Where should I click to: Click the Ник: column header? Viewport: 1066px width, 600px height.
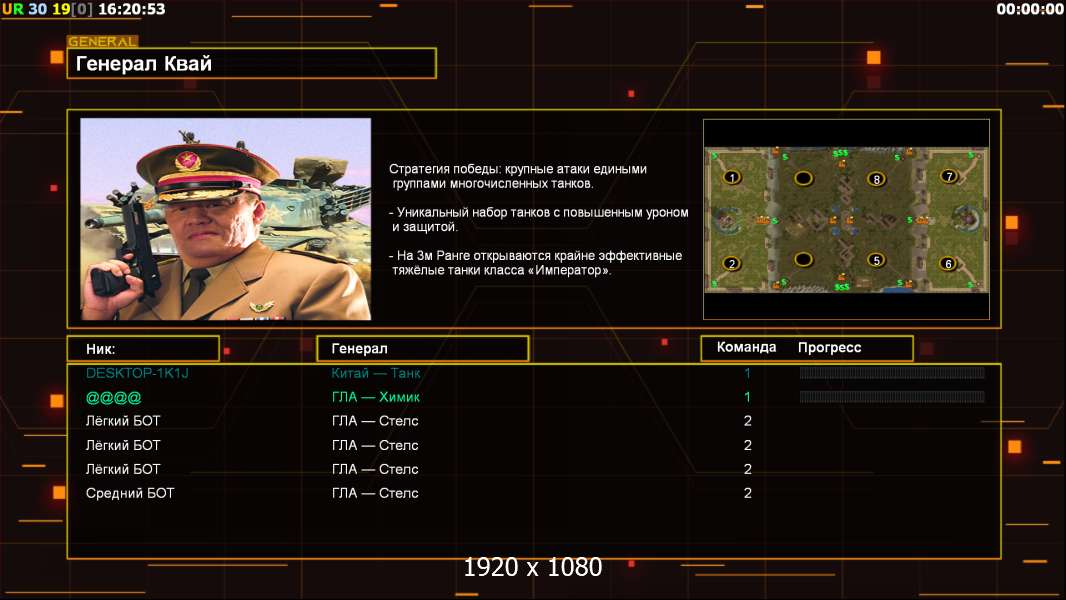pyautogui.click(x=143, y=349)
